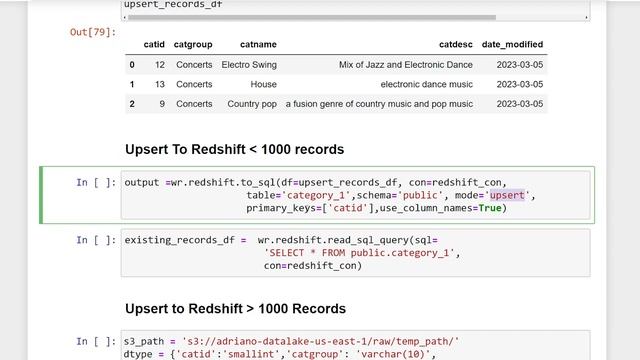Click the horizontal scrollbar of the top cell
The image size is (640, 360).
coord(312,18)
